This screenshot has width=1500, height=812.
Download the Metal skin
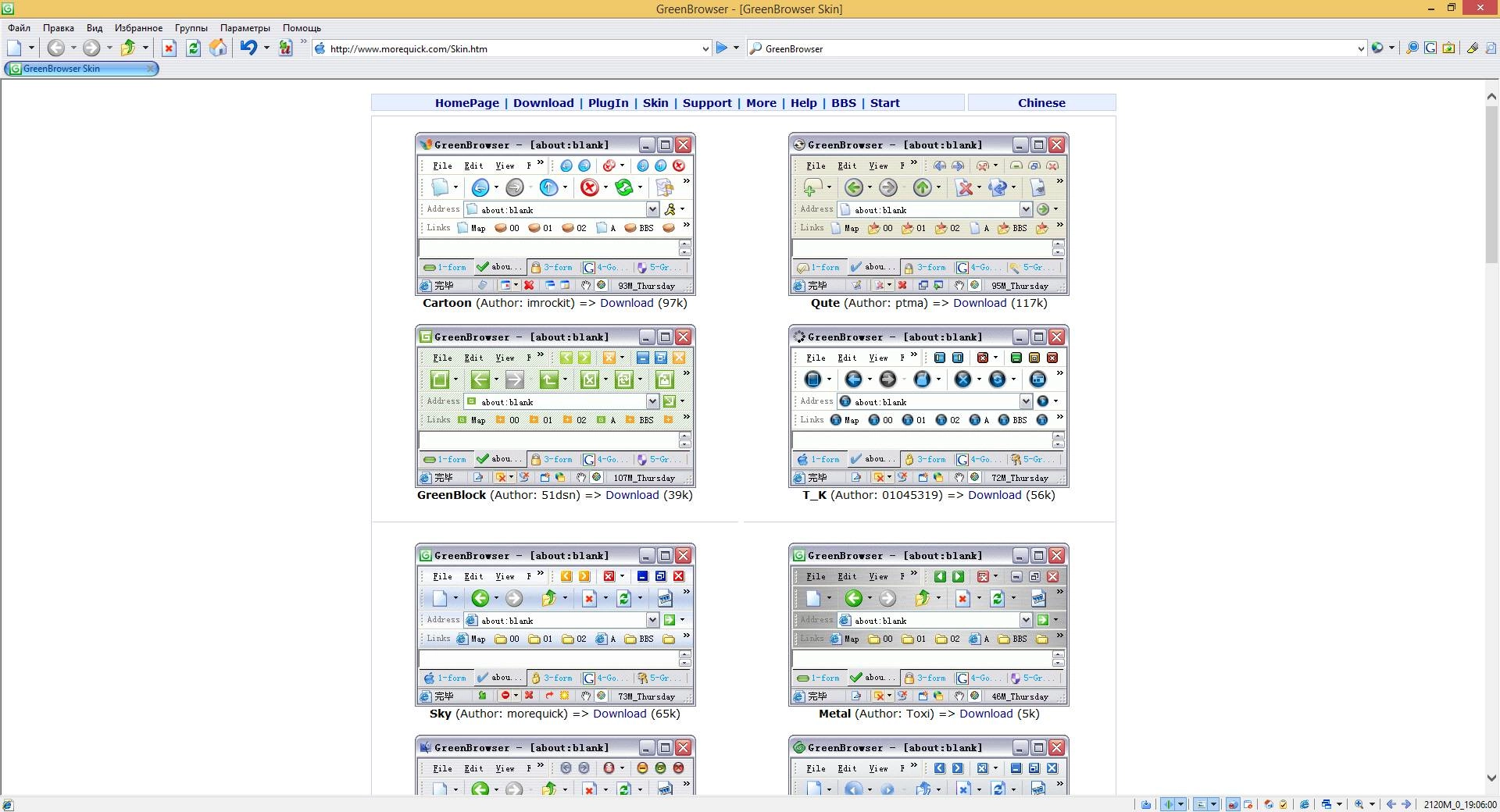click(x=986, y=714)
